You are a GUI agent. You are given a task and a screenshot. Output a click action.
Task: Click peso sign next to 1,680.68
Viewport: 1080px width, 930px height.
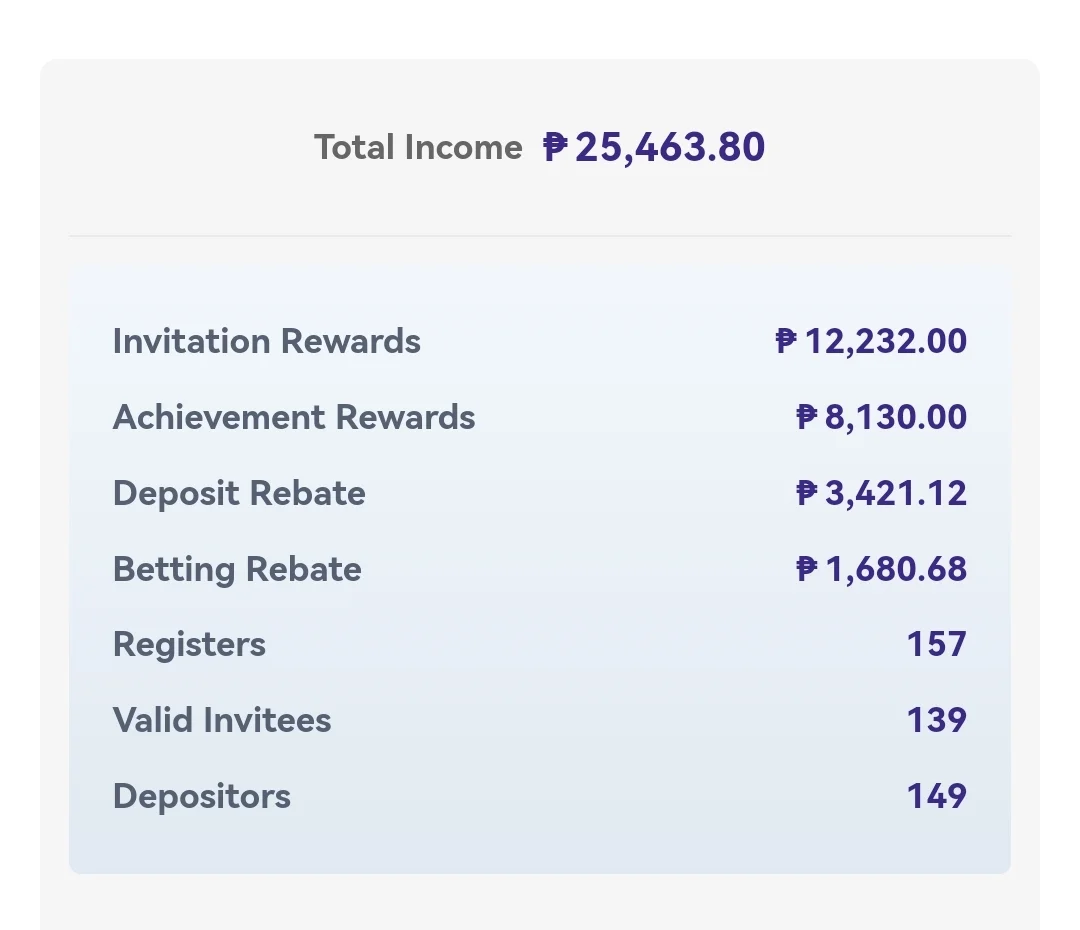tap(807, 568)
